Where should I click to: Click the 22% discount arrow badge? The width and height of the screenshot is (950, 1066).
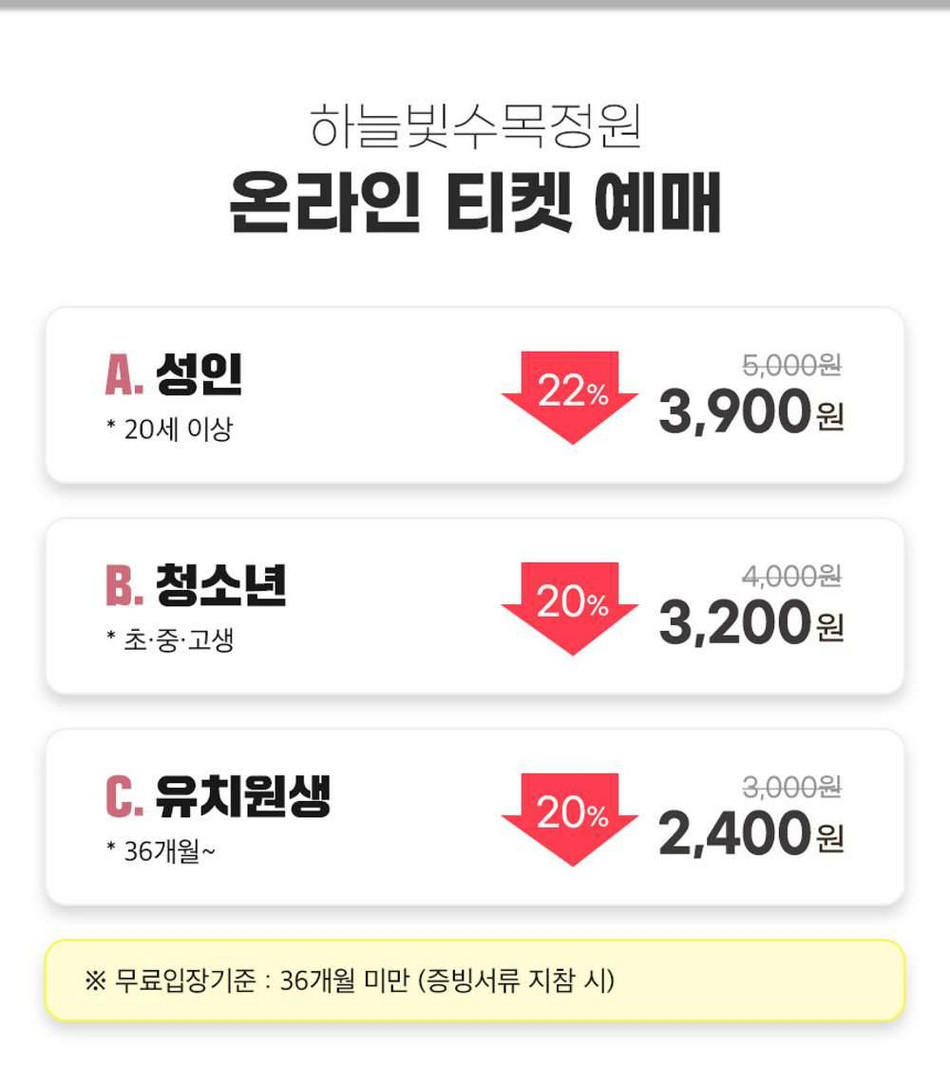tap(570, 397)
